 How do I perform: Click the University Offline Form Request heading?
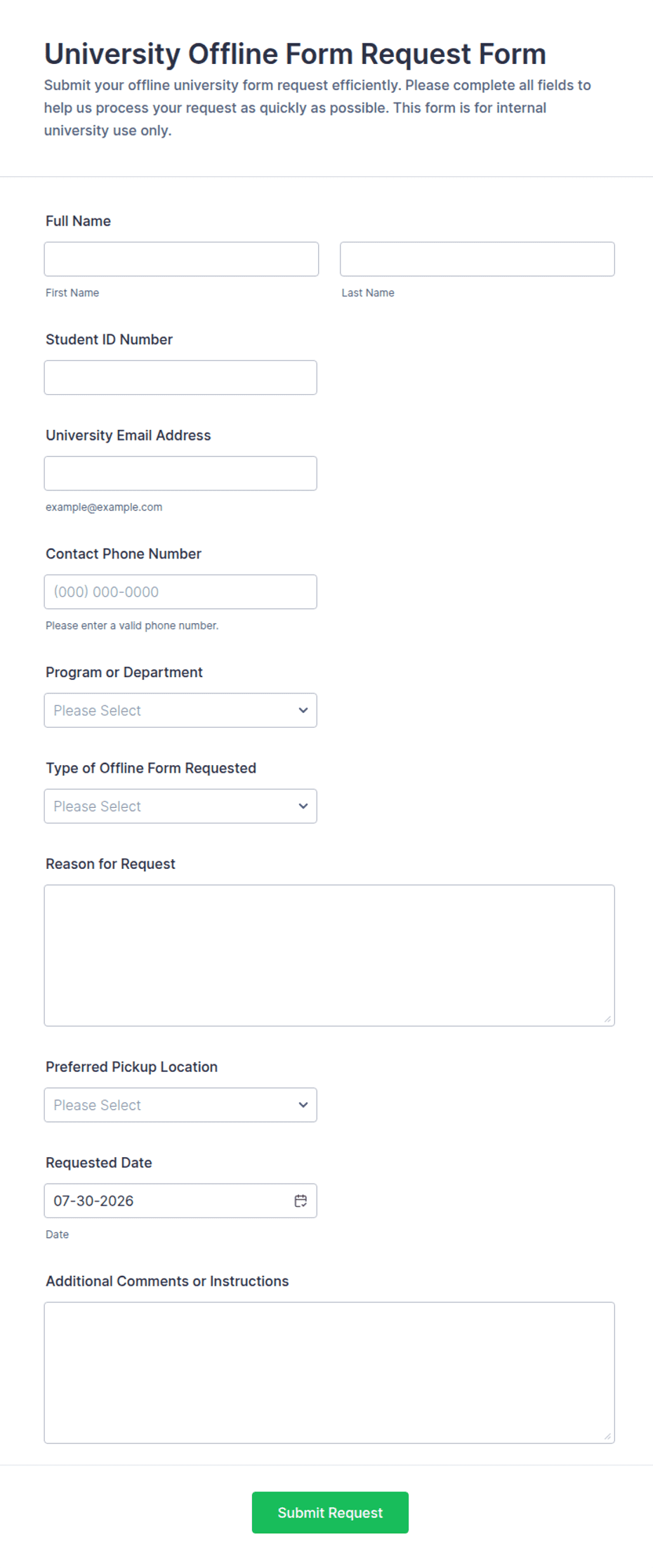pyautogui.click(x=295, y=54)
